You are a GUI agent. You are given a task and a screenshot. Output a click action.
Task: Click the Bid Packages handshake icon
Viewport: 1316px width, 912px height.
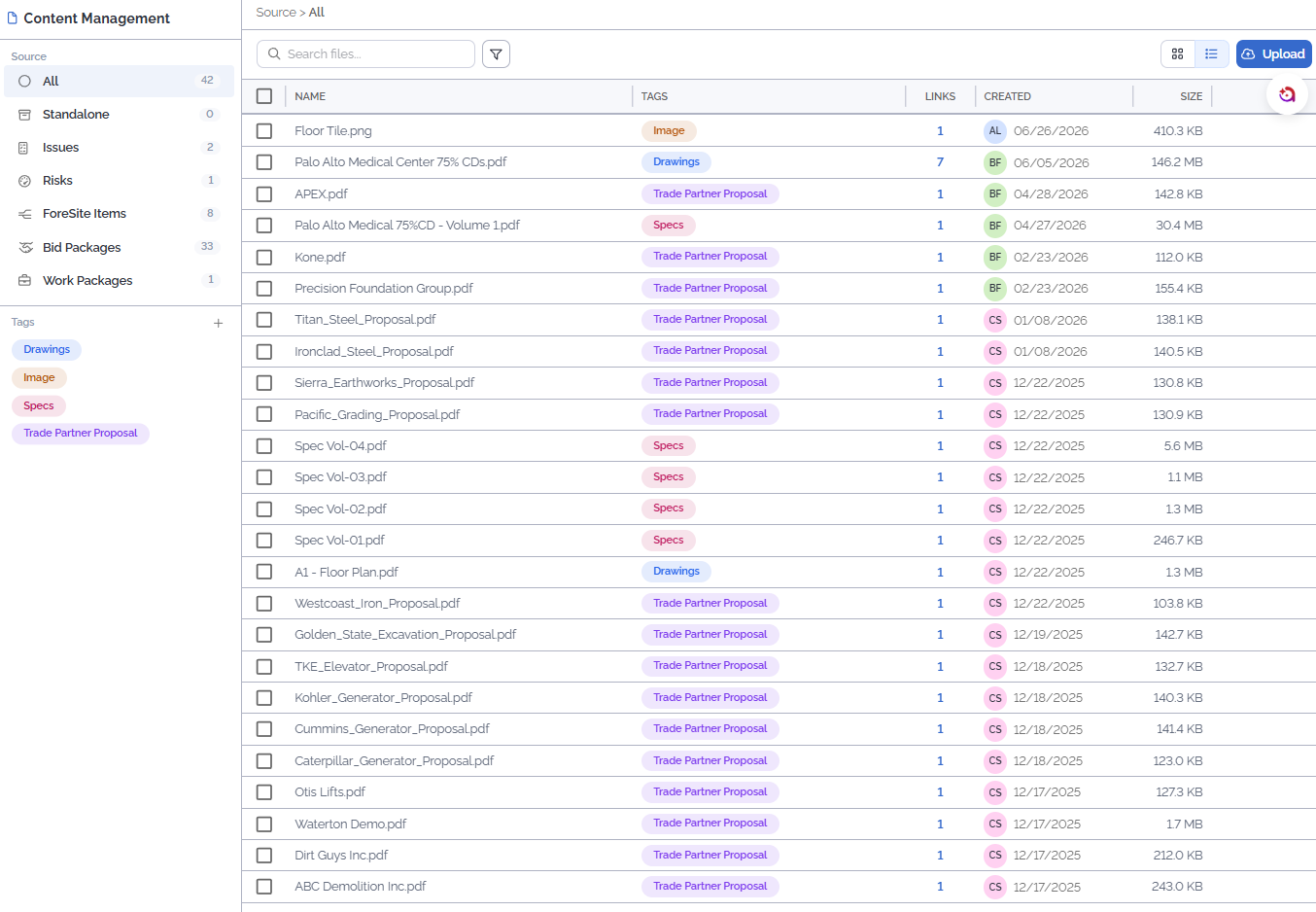pyautogui.click(x=25, y=248)
